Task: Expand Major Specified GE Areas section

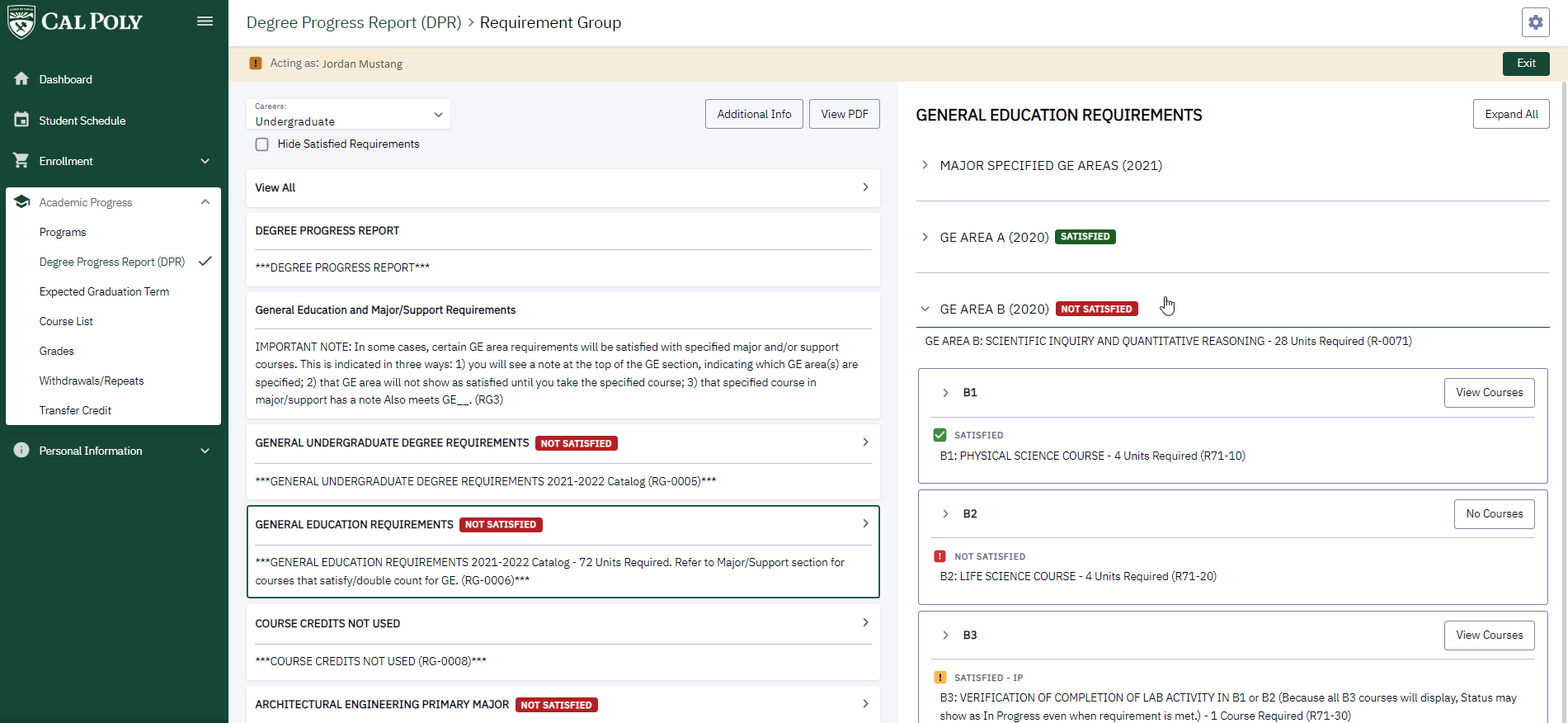Action: [x=925, y=165]
